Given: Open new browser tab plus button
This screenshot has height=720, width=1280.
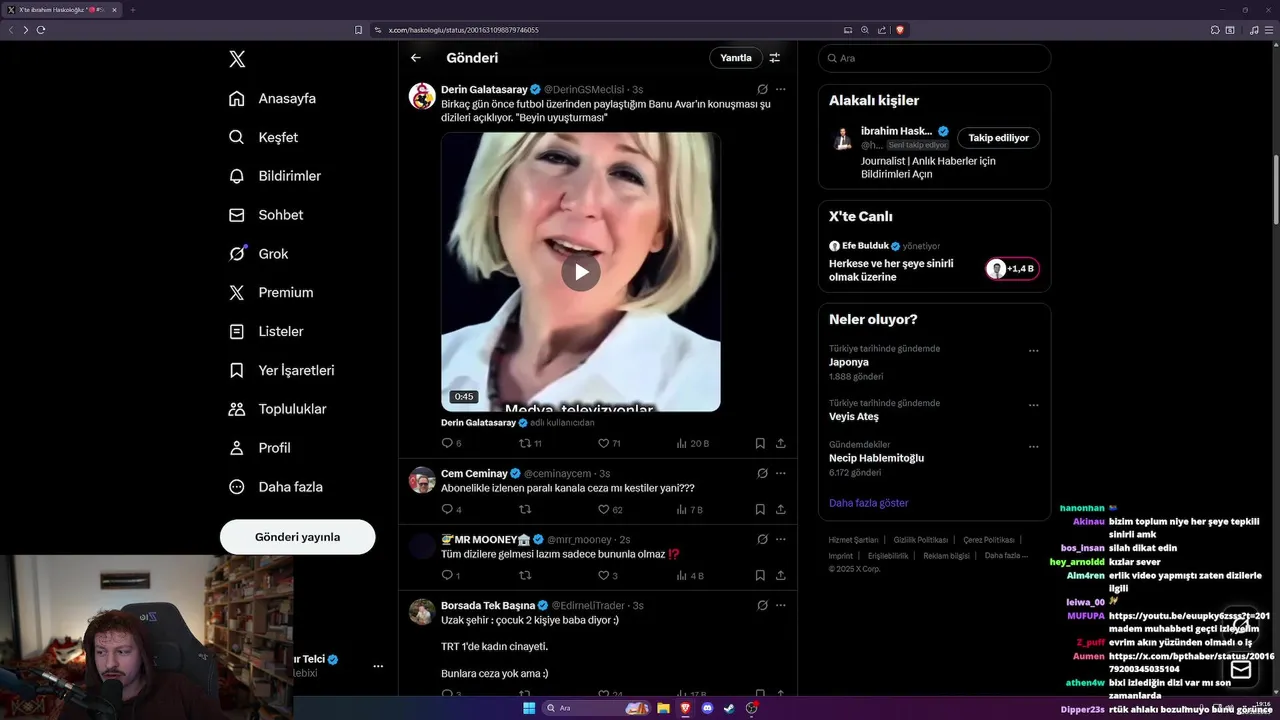Looking at the screenshot, I should [132, 10].
